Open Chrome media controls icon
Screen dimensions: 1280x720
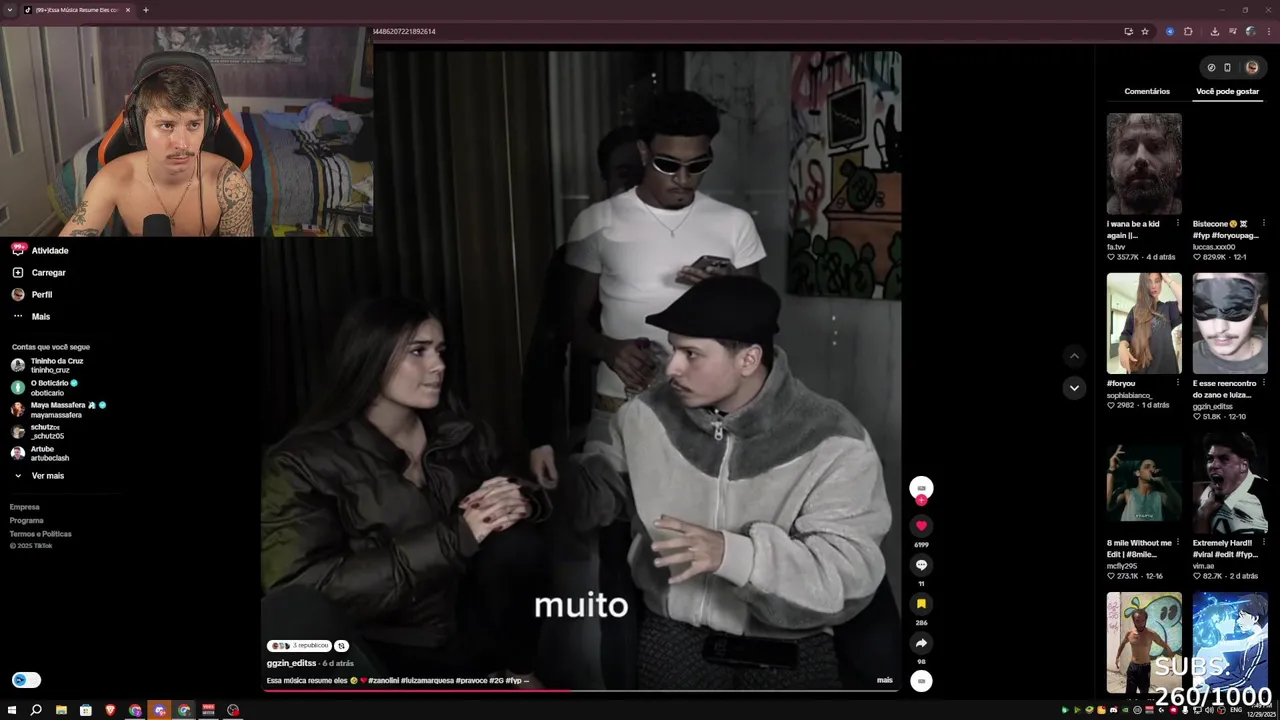[x=1232, y=32]
